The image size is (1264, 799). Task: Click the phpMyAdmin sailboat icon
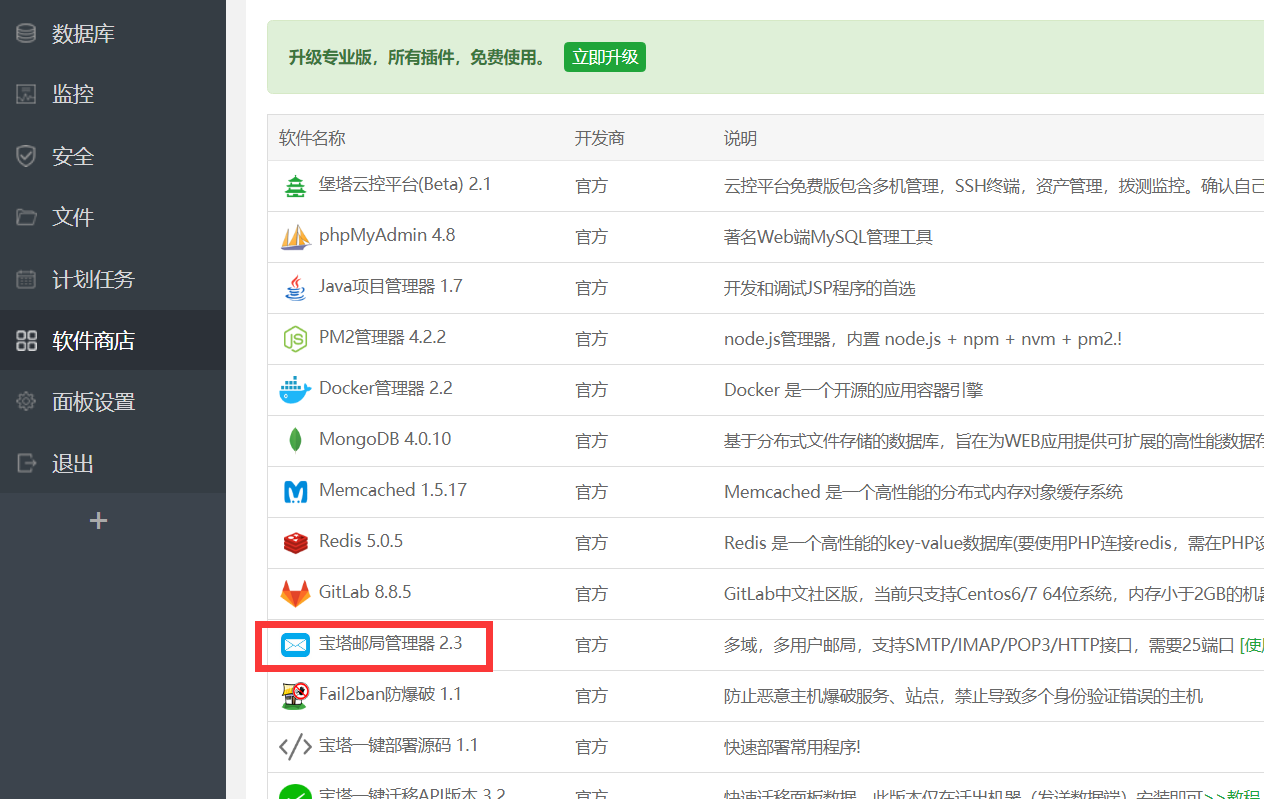pos(295,237)
